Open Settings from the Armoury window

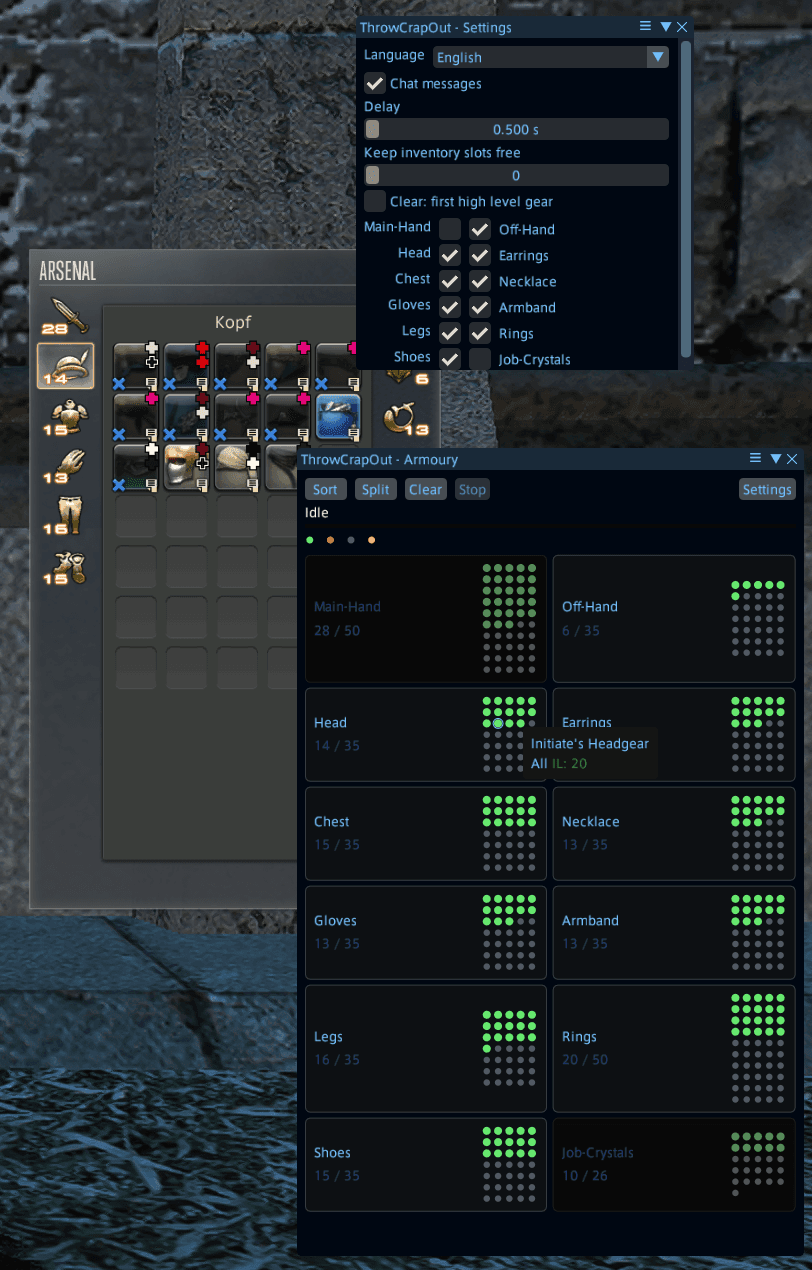click(x=767, y=489)
